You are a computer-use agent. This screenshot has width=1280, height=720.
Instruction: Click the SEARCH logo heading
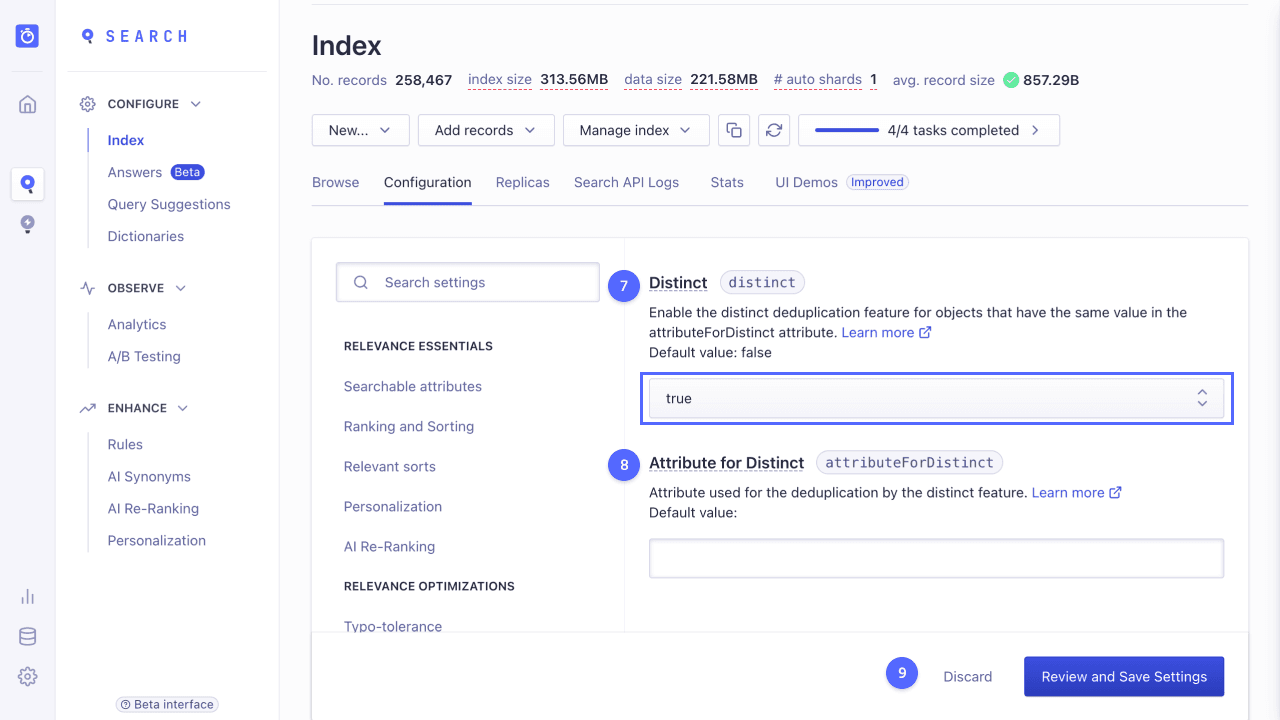pos(134,36)
